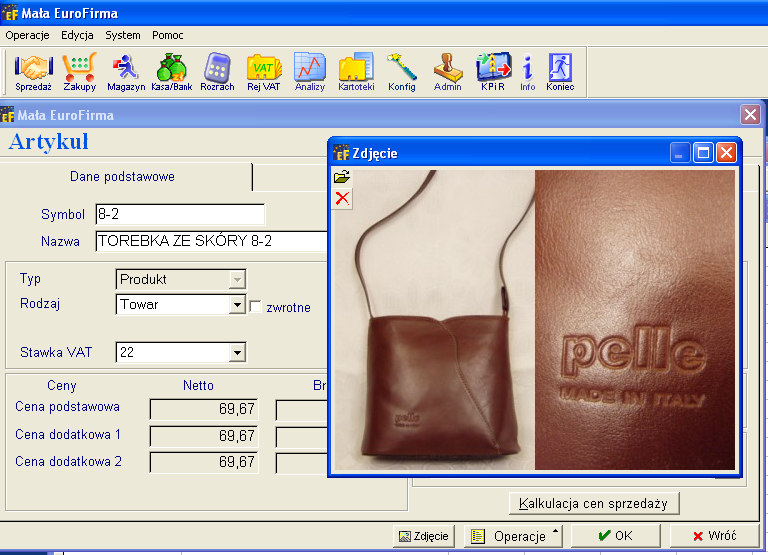
Task: Close the Artykuł form window
Action: tap(750, 115)
